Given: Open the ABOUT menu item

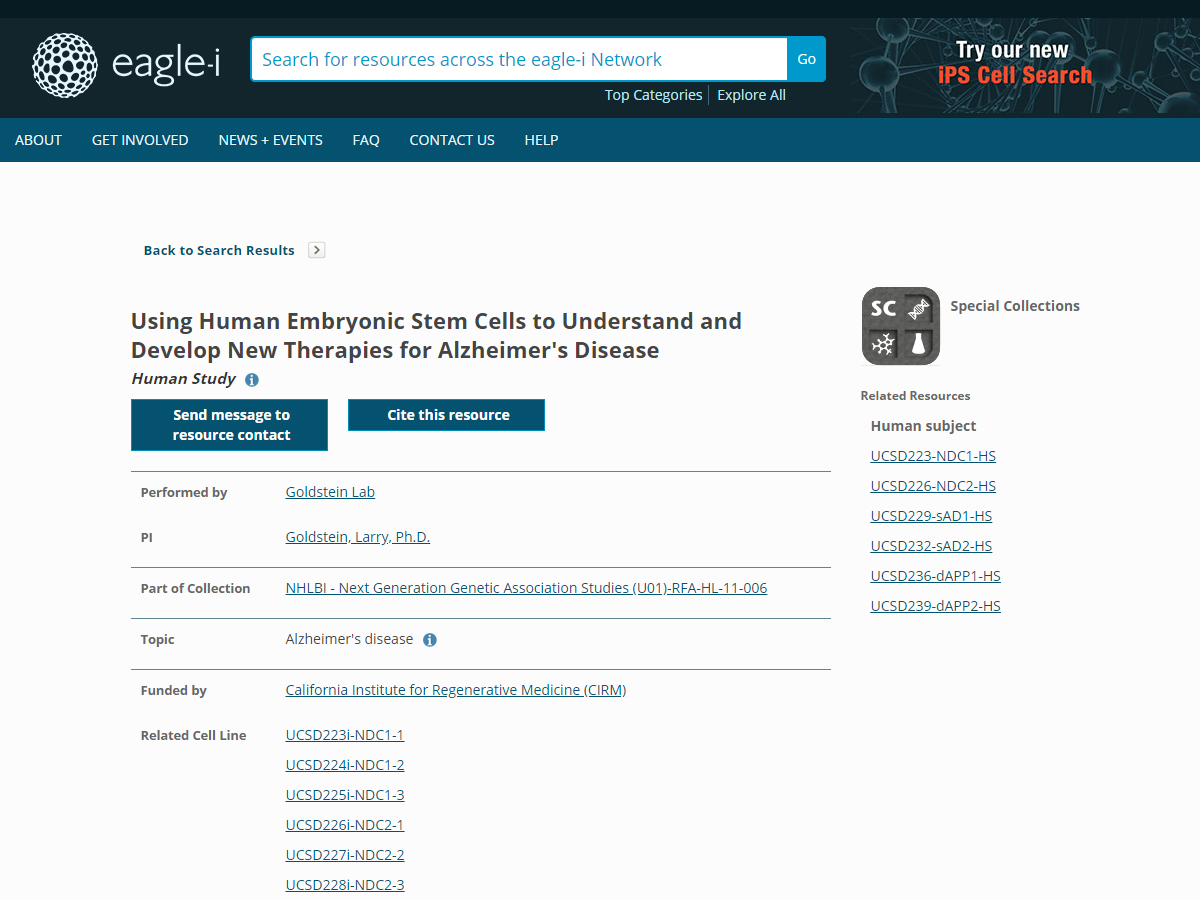Looking at the screenshot, I should (x=38, y=140).
